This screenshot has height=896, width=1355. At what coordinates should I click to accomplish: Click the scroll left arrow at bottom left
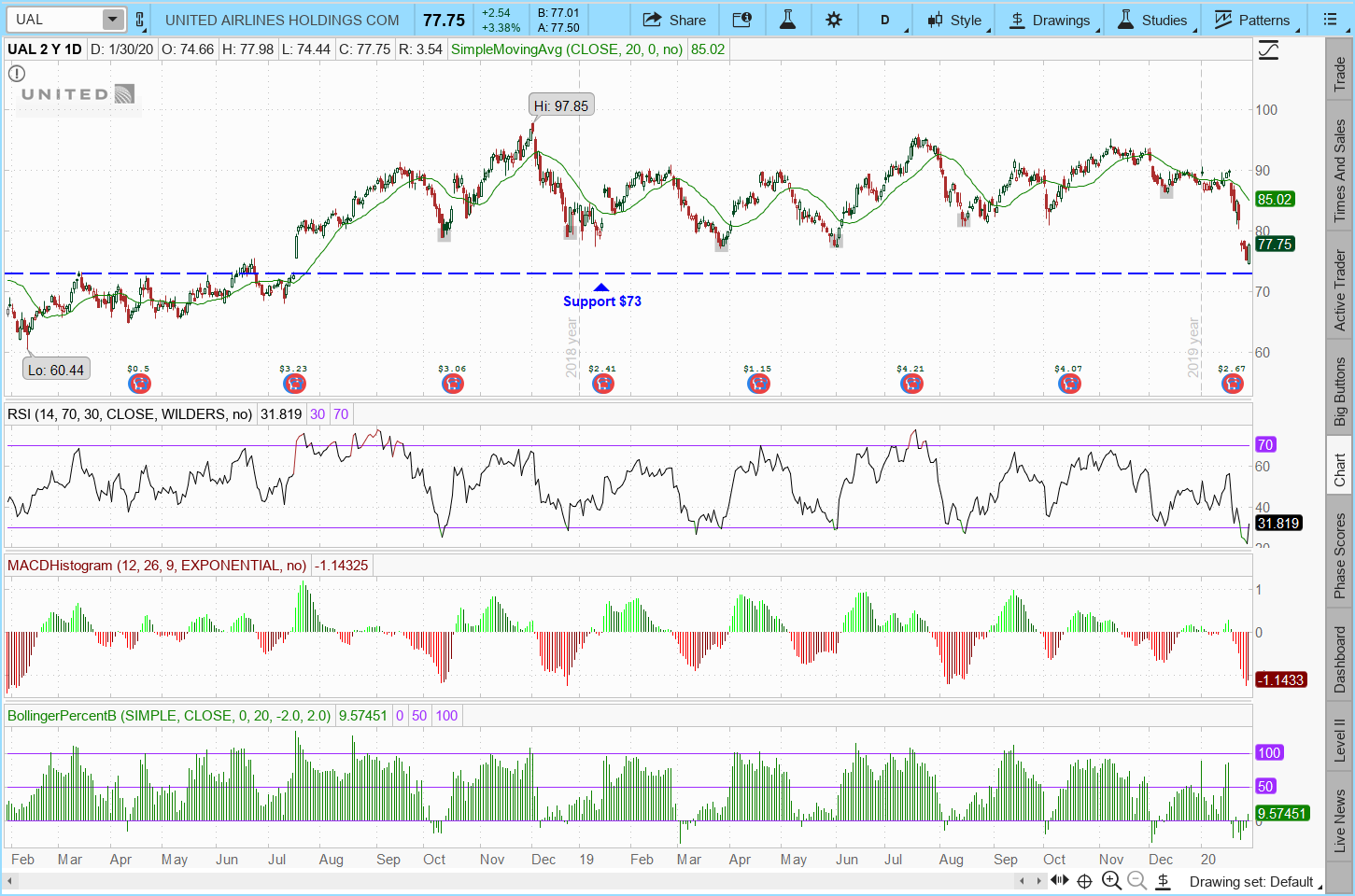[x=11, y=881]
